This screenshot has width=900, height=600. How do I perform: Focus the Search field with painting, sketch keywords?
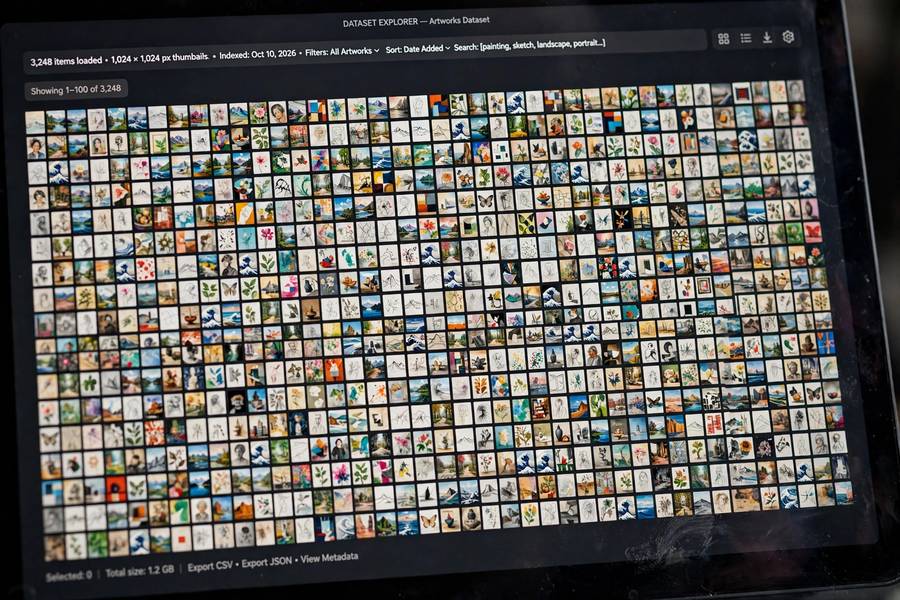point(529,45)
